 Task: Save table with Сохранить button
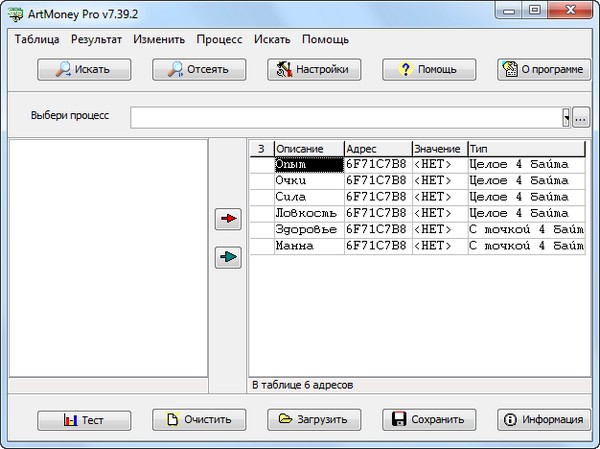point(429,420)
